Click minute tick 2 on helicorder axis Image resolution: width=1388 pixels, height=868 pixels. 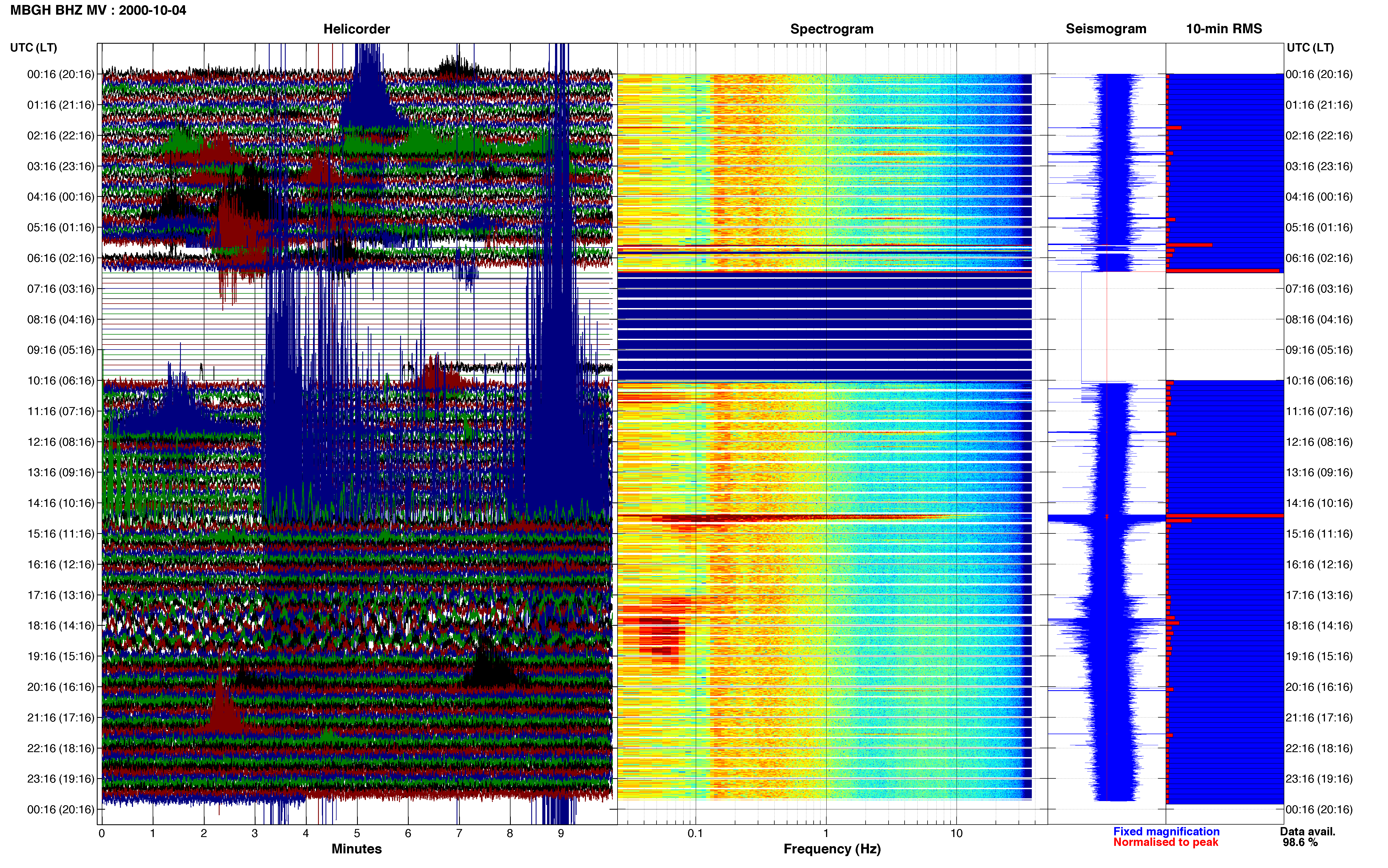coord(204,833)
